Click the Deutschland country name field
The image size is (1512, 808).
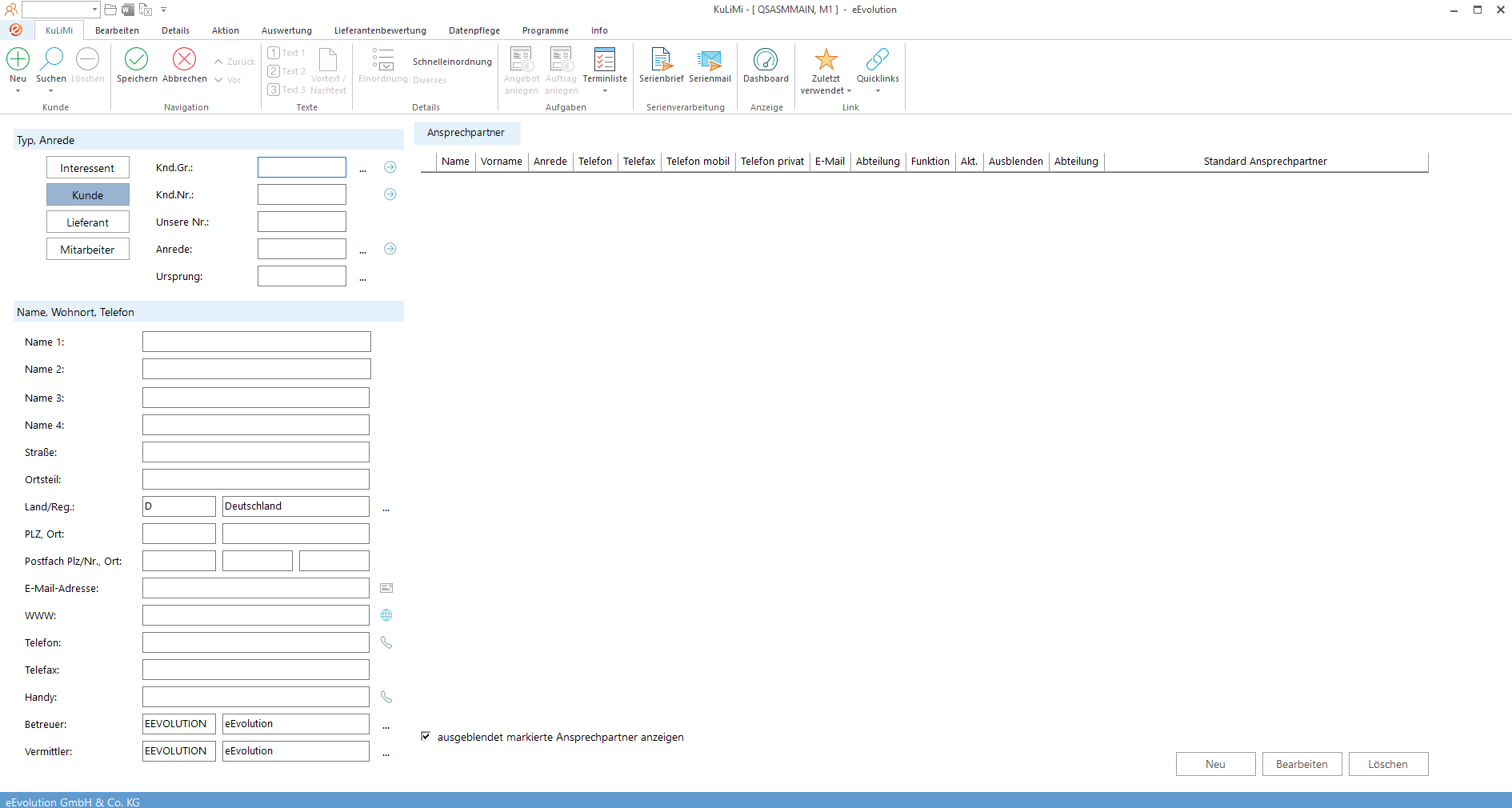(296, 506)
